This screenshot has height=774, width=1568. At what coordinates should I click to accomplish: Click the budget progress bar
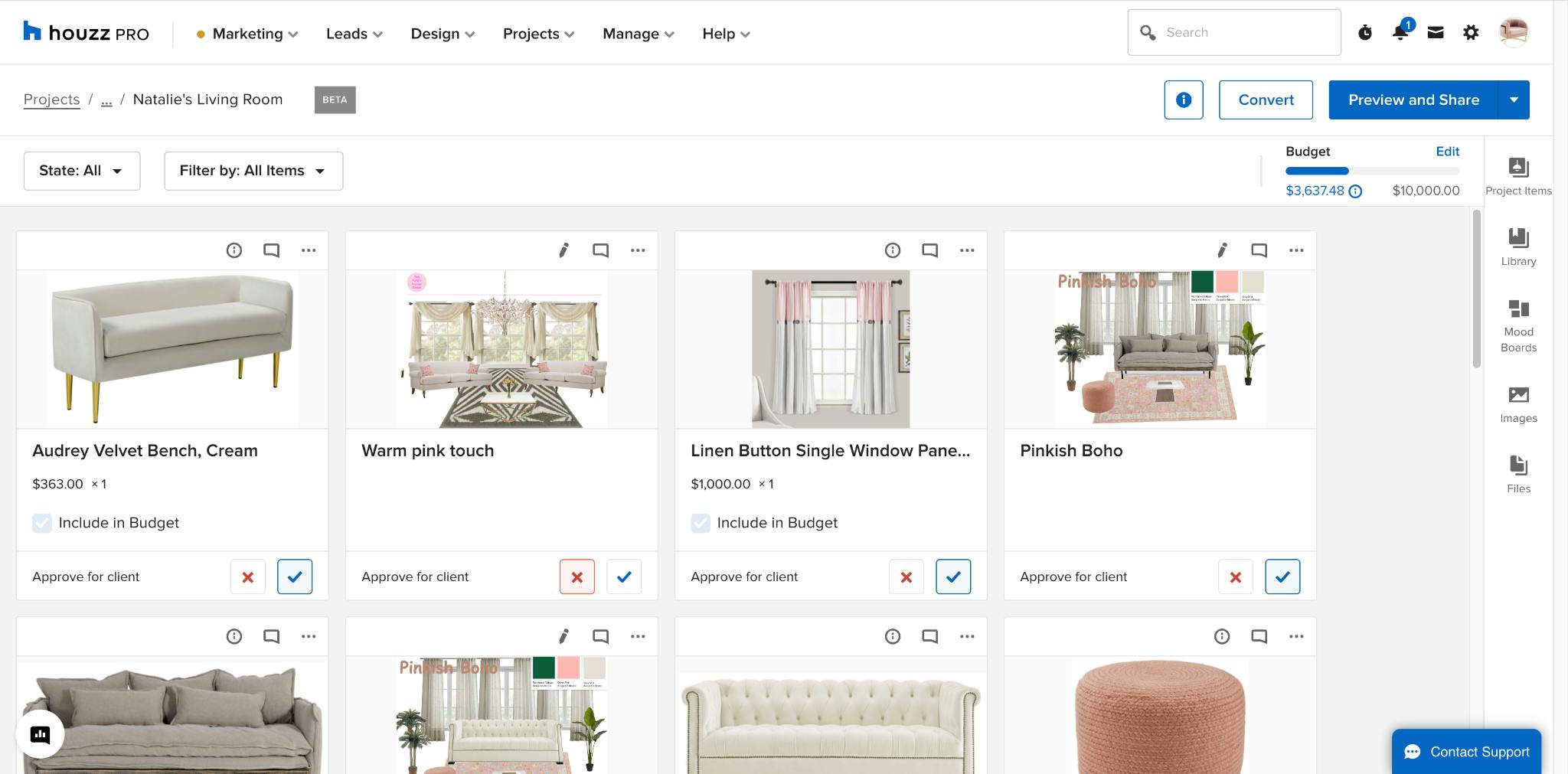click(1373, 171)
